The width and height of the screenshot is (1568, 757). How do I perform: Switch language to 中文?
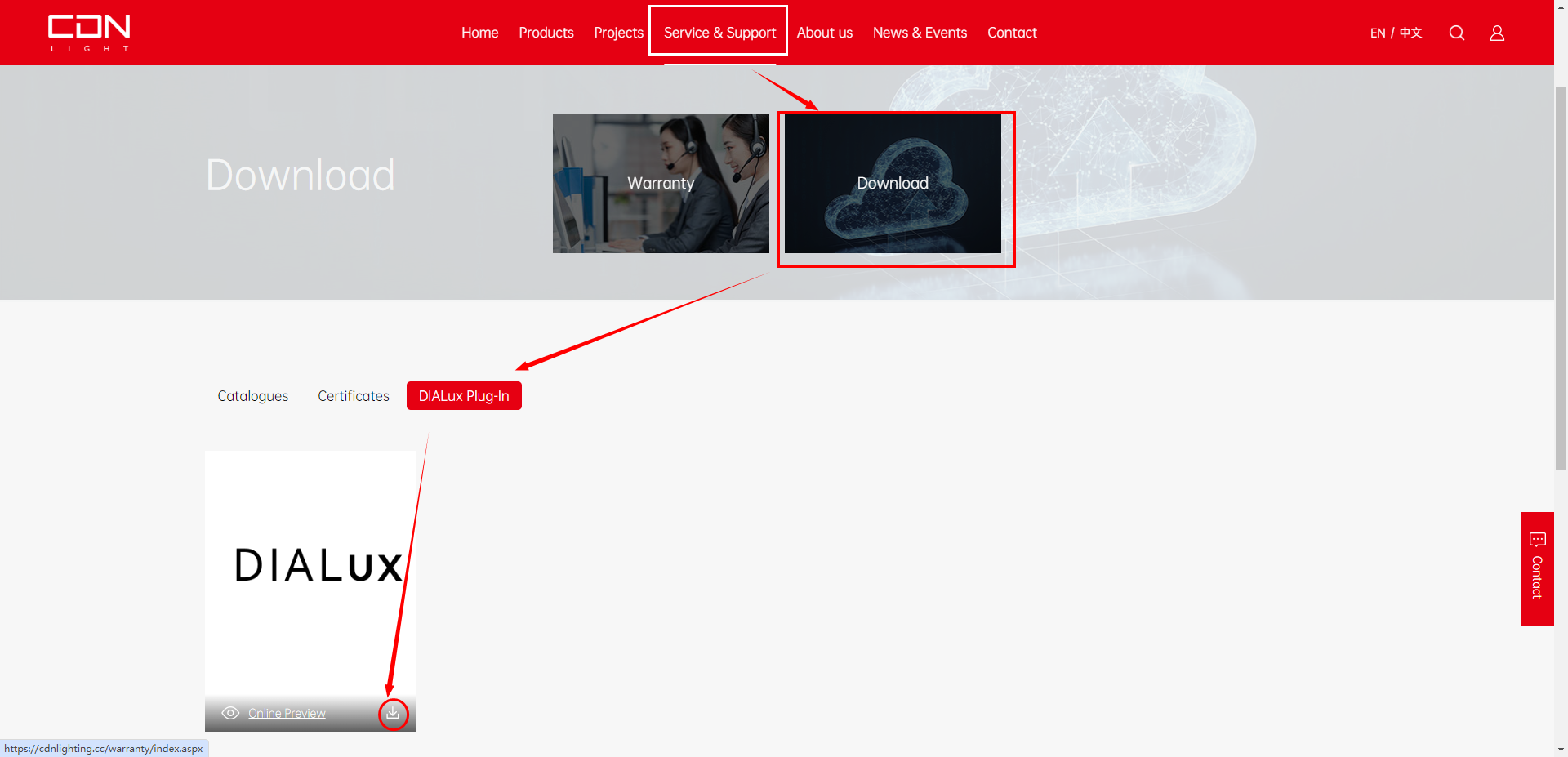tap(1410, 33)
